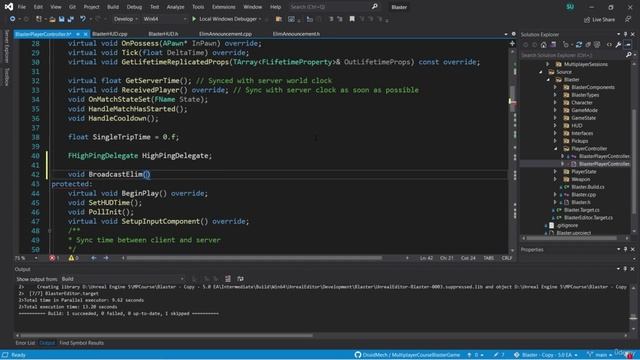This screenshot has width=640, height=360.
Task: Click the Find in Files icon
Action: pyautogui.click(x=279, y=19)
